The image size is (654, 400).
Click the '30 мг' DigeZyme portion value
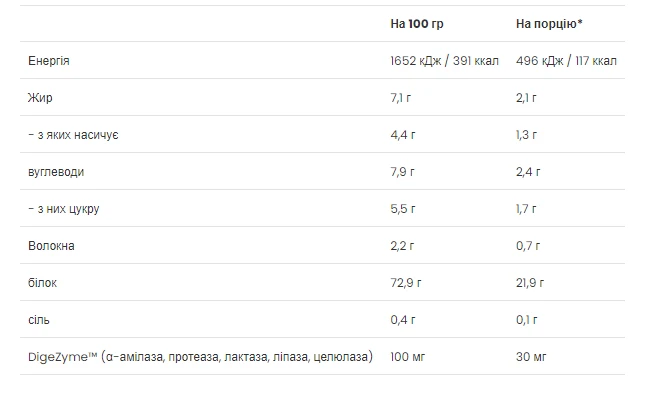click(x=531, y=357)
